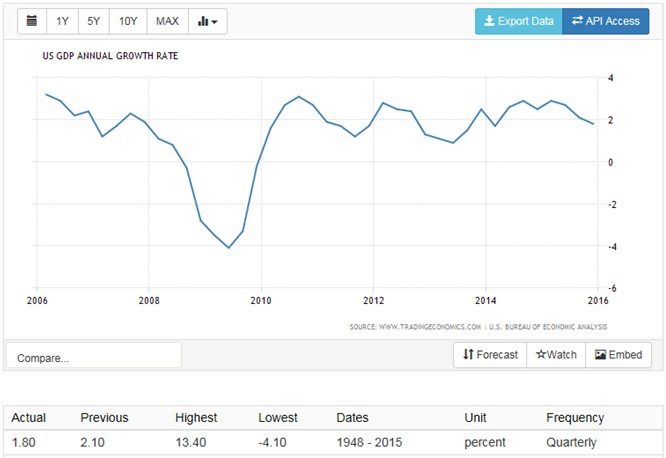Click the U.S. Bureau of Economic Analysis text

[548, 327]
